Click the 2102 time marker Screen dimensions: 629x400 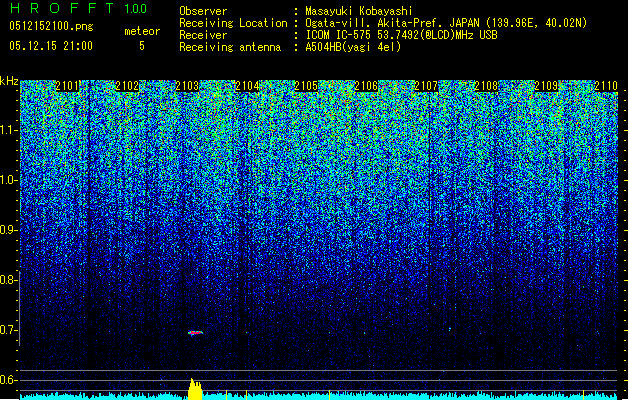pos(127,86)
